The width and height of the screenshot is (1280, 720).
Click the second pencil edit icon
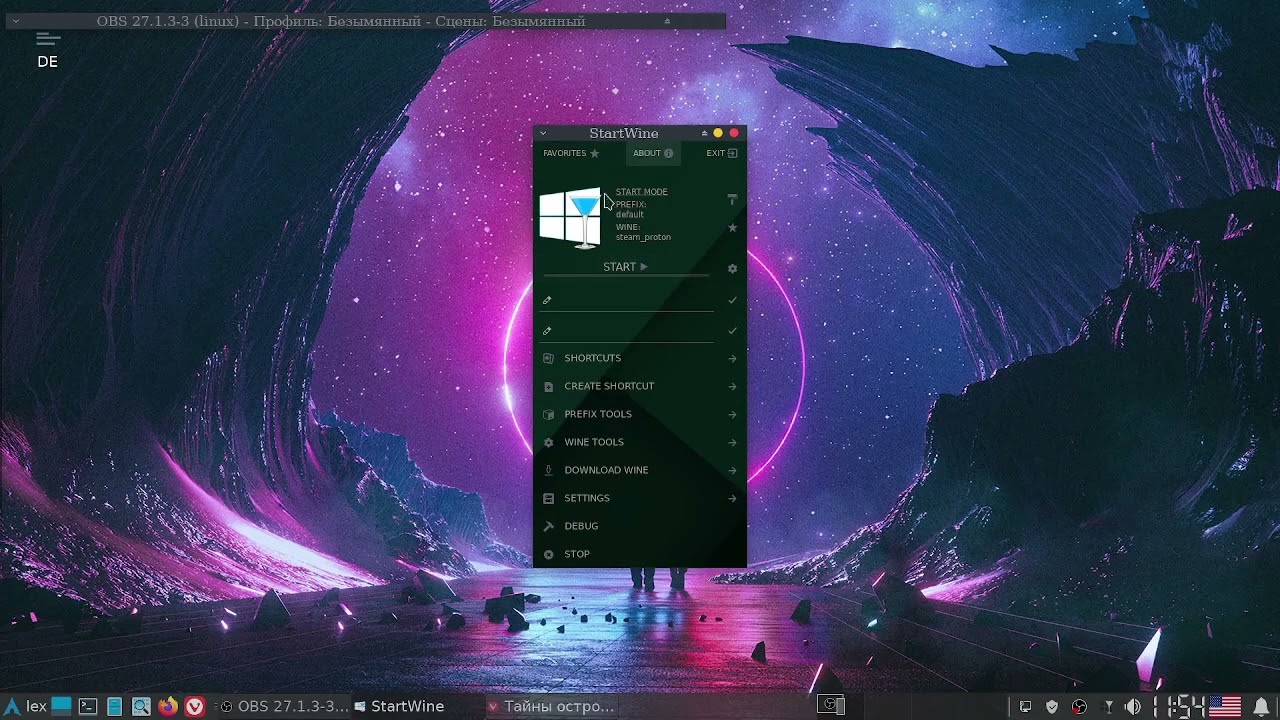click(x=547, y=331)
